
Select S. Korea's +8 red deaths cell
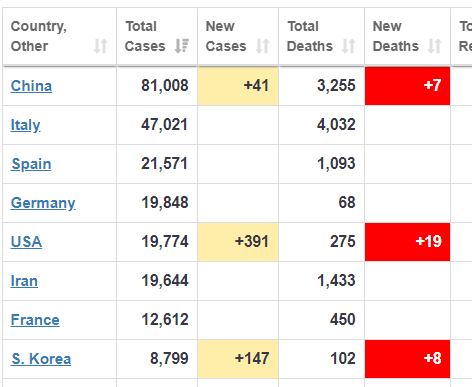click(x=407, y=359)
